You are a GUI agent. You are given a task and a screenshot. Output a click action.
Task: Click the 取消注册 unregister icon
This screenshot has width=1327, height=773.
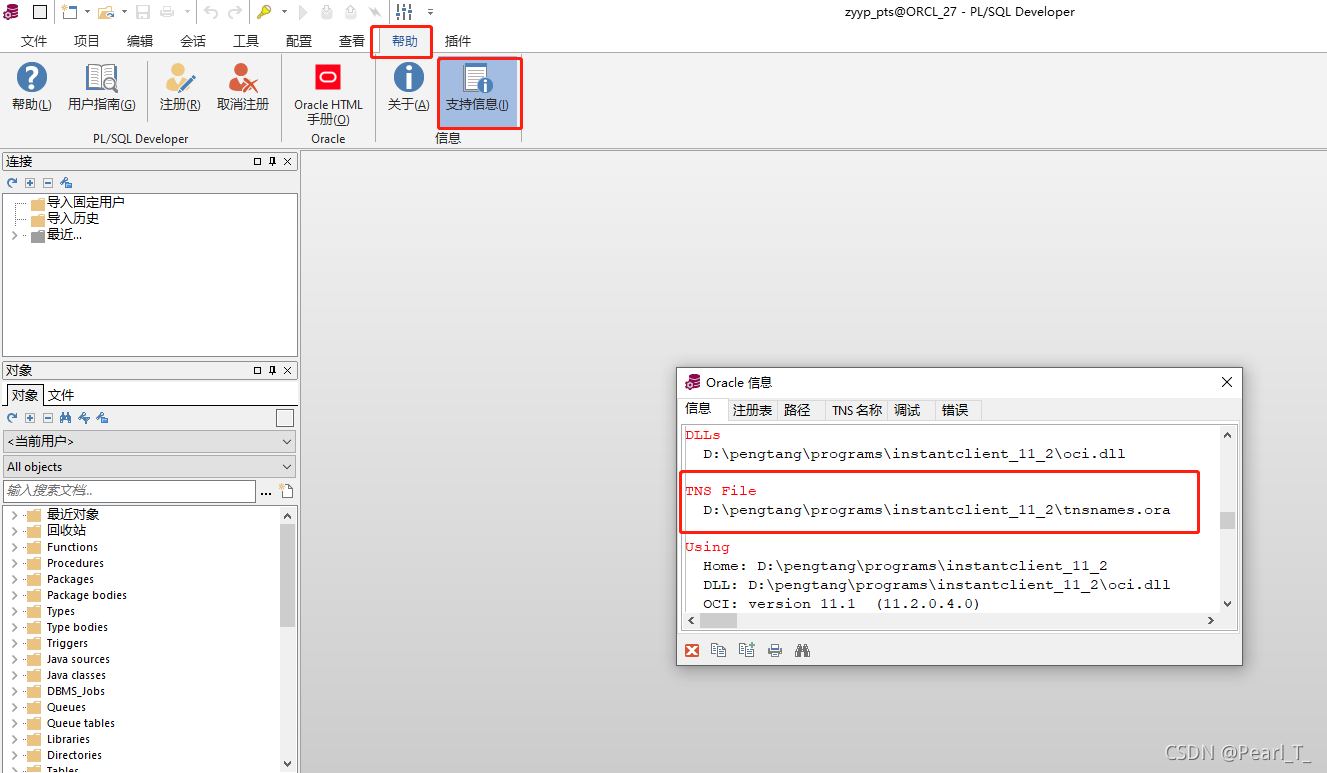point(243,87)
